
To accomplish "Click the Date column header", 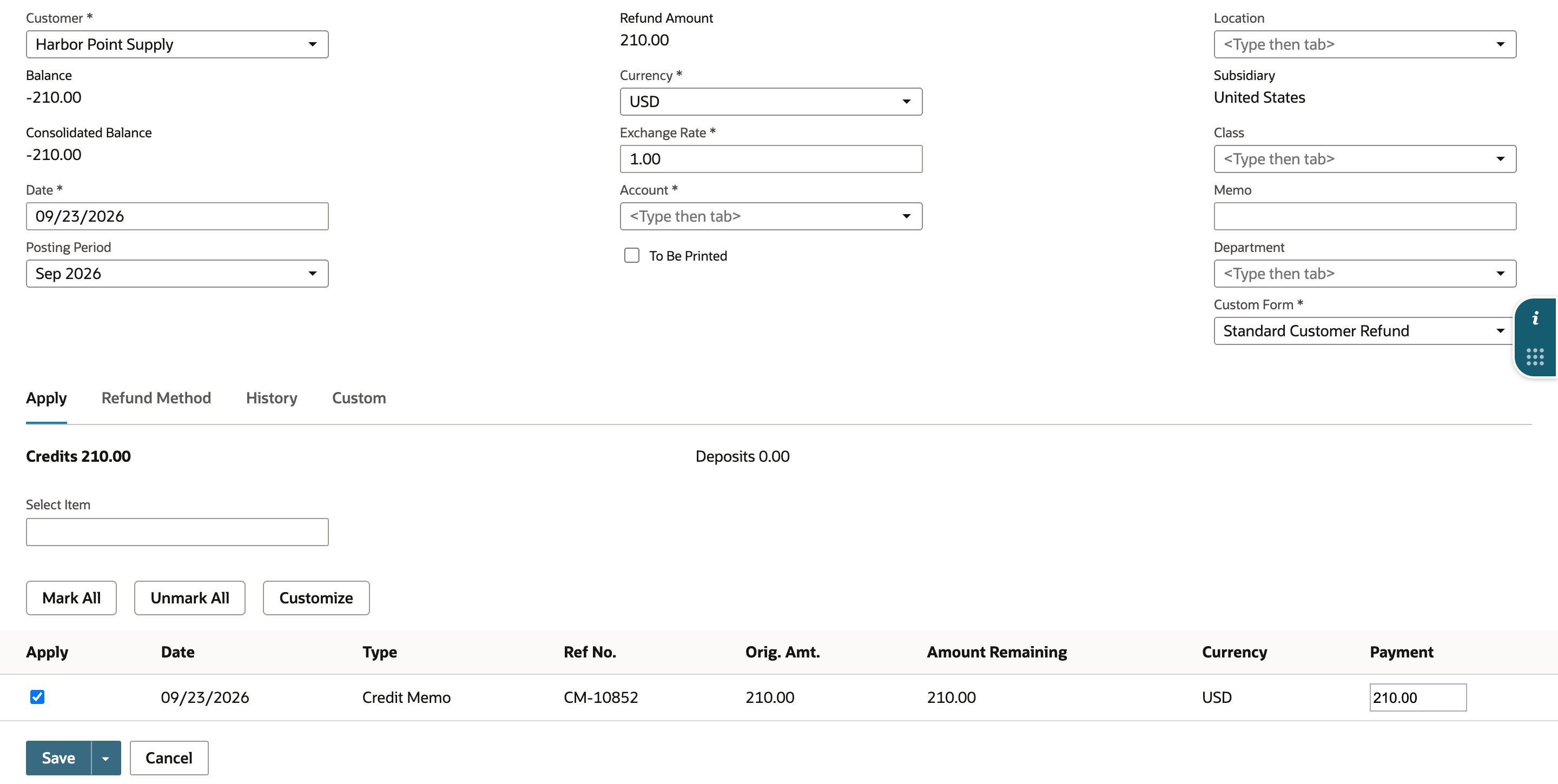I will (178, 652).
